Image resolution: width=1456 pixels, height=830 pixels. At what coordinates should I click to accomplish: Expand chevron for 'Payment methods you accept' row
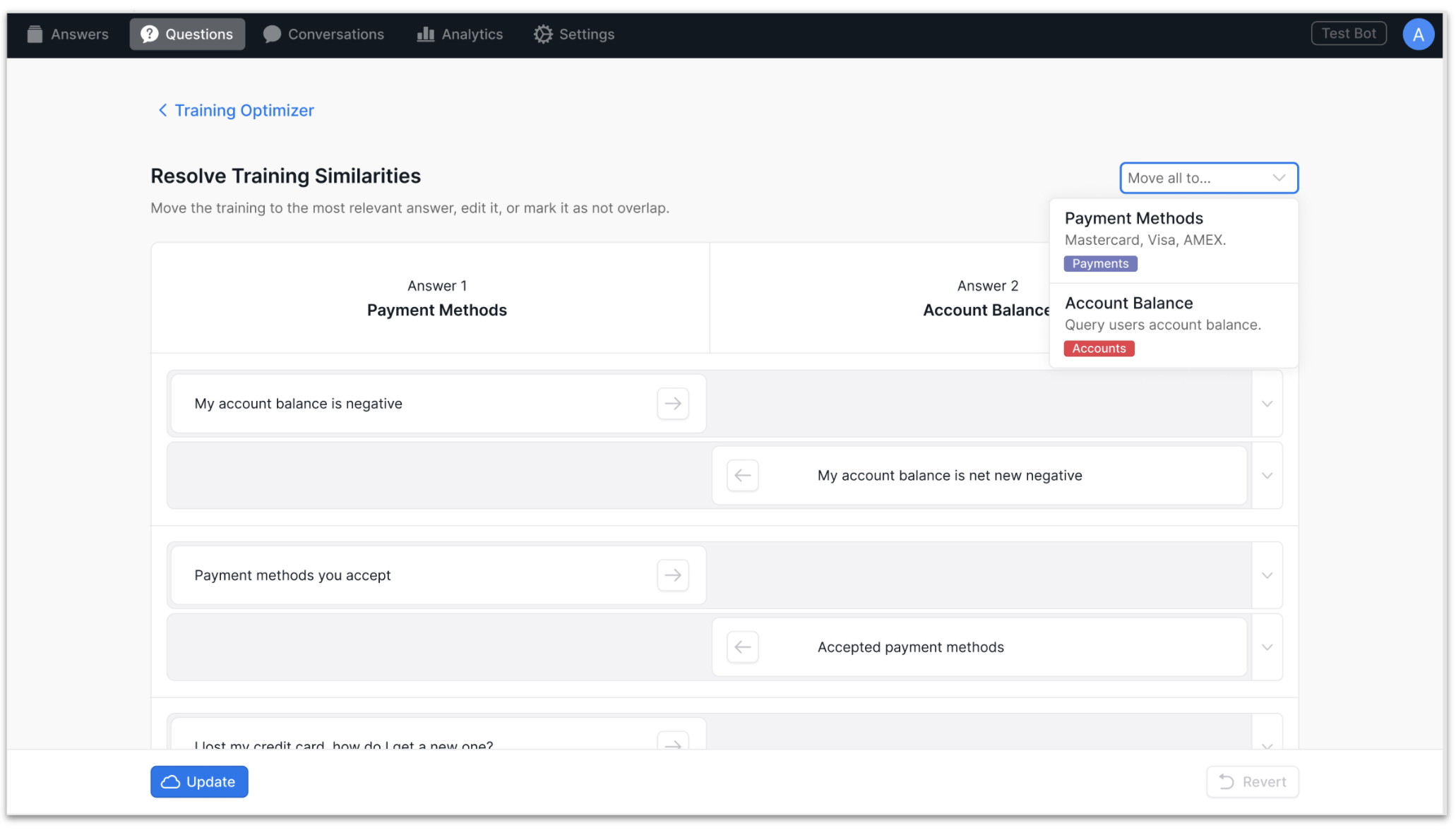pyautogui.click(x=1267, y=575)
